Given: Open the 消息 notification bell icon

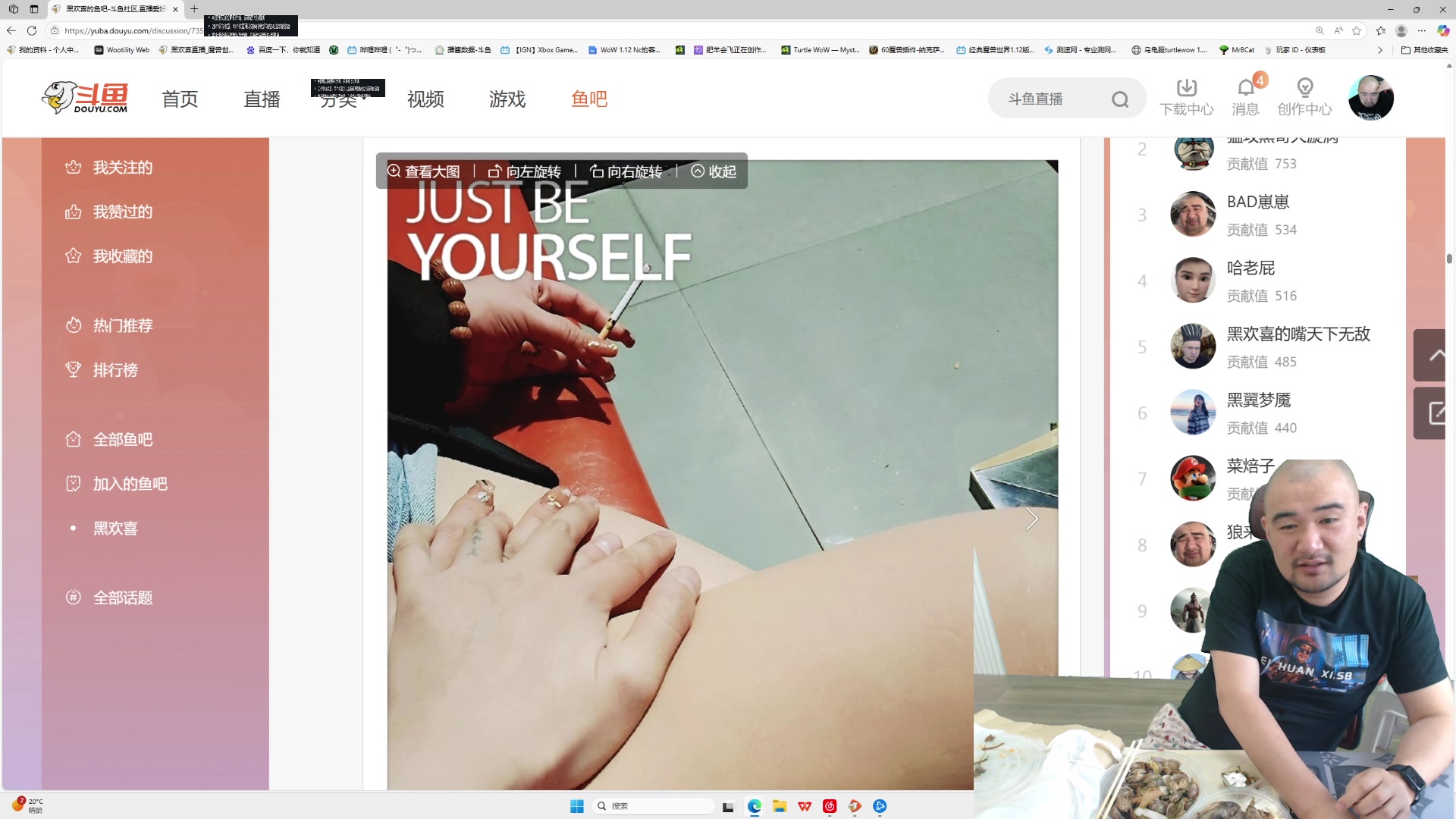Looking at the screenshot, I should point(1245,89).
